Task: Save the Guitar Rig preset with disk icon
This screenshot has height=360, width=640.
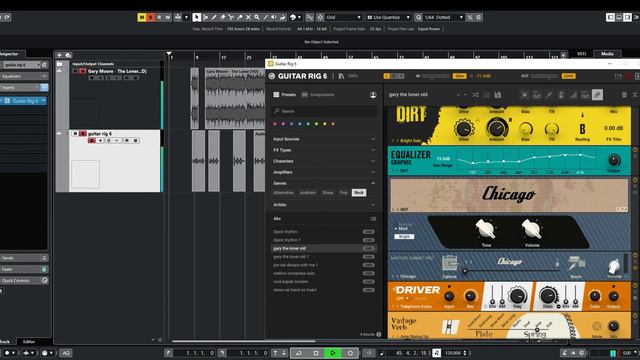Action: 498,95
